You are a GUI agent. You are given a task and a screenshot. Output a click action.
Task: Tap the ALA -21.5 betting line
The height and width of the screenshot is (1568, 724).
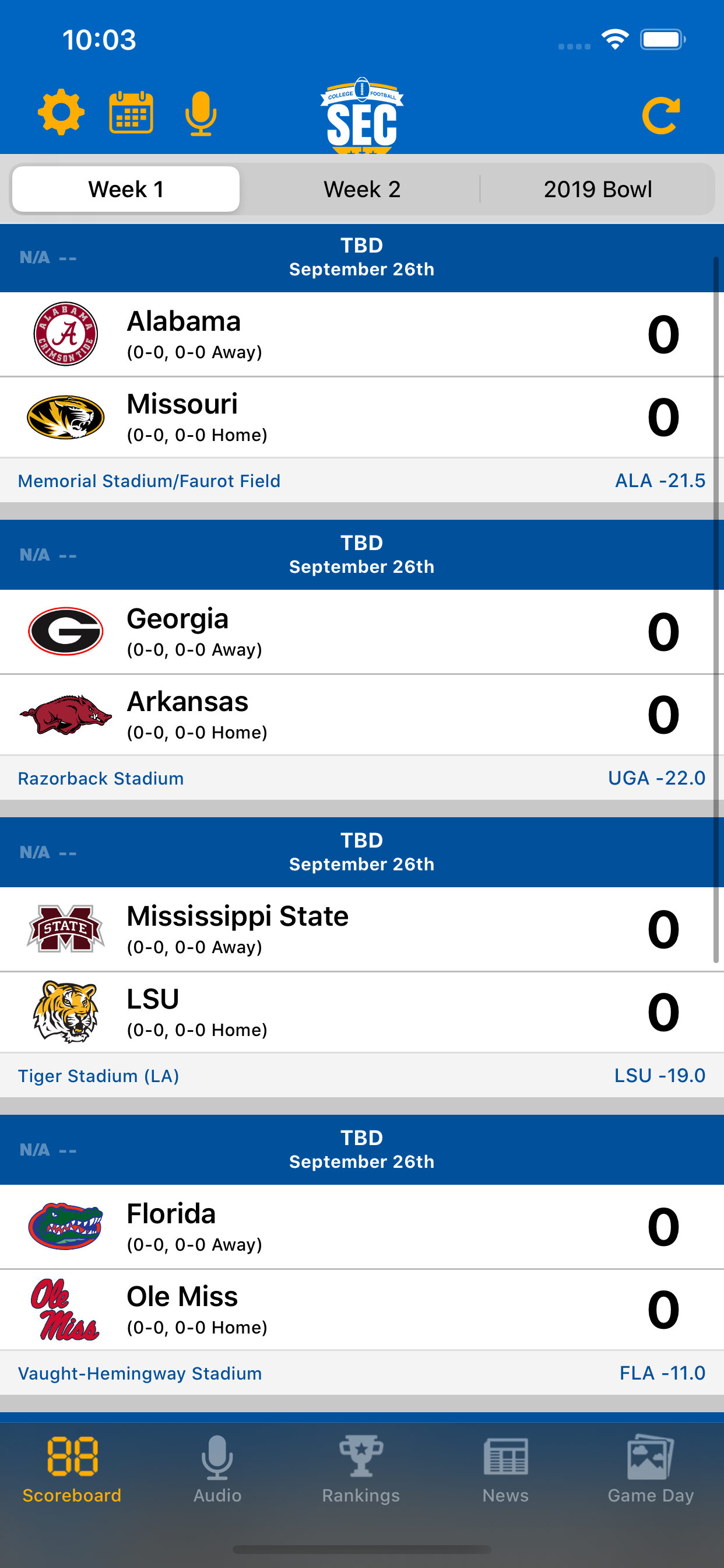(x=660, y=481)
